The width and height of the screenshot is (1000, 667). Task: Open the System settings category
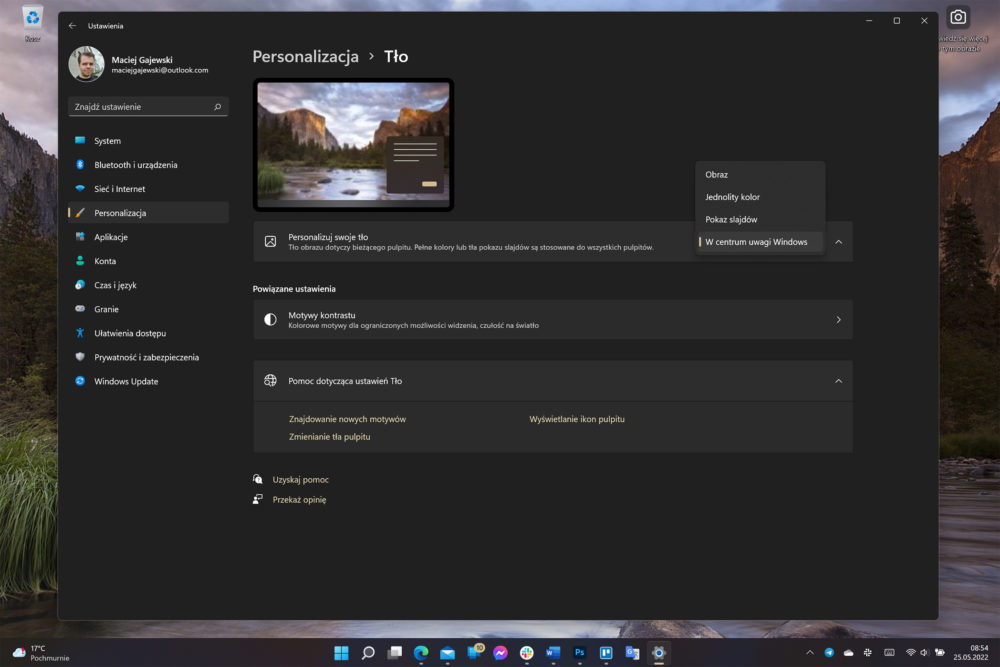point(148,141)
